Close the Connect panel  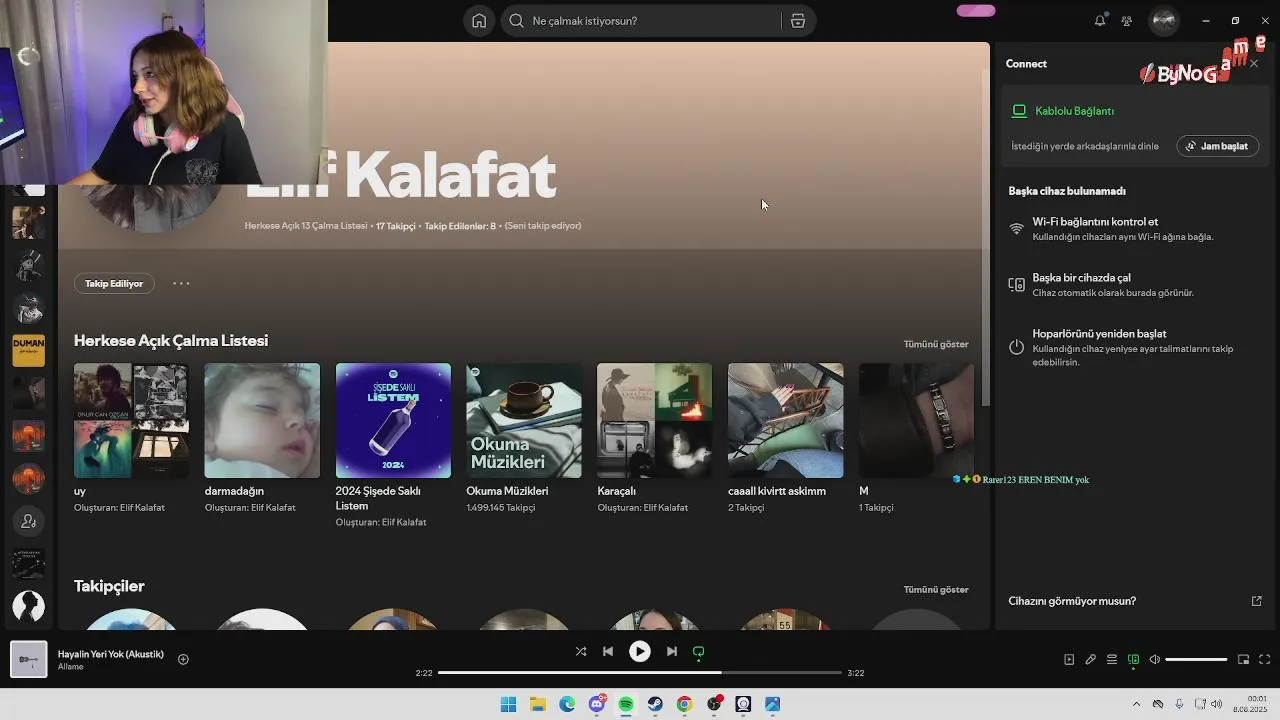pos(1254,63)
